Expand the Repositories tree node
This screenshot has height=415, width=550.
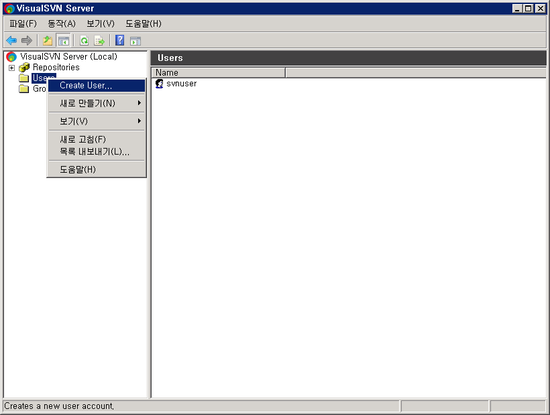(x=12, y=68)
